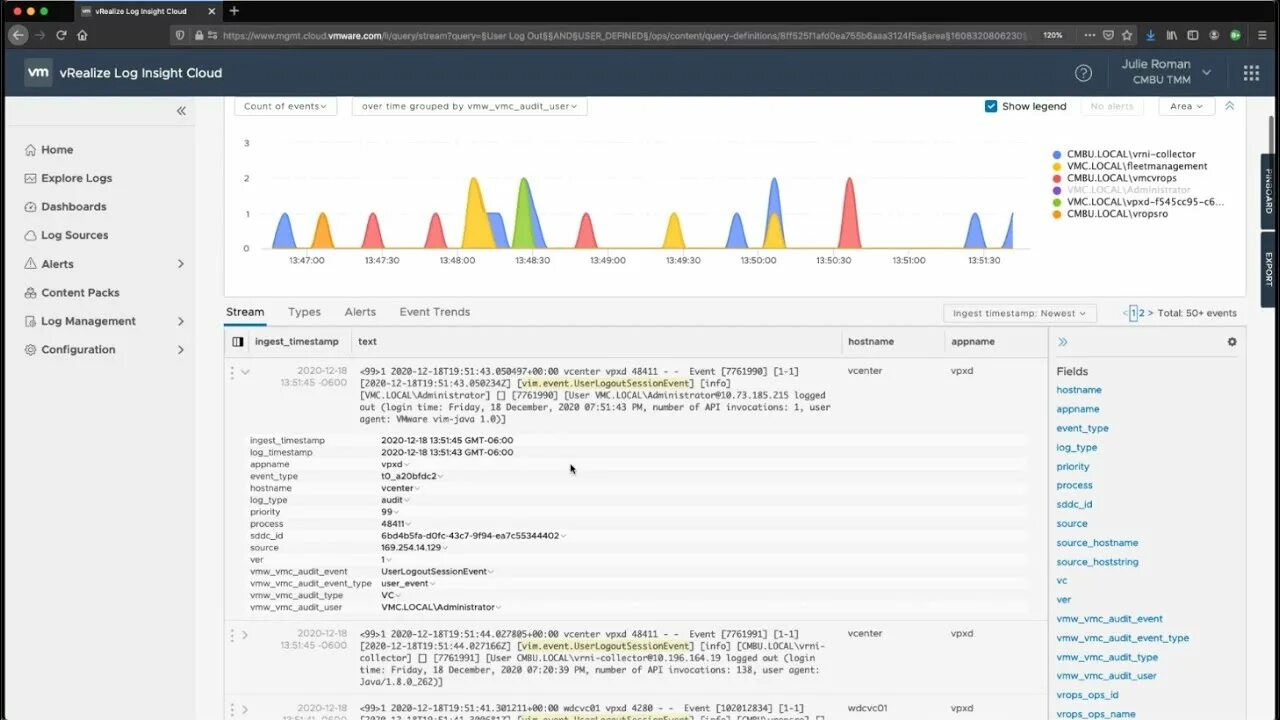Open Firefox downloads arrow
Image resolution: width=1280 pixels, height=720 pixels.
tap(1150, 35)
